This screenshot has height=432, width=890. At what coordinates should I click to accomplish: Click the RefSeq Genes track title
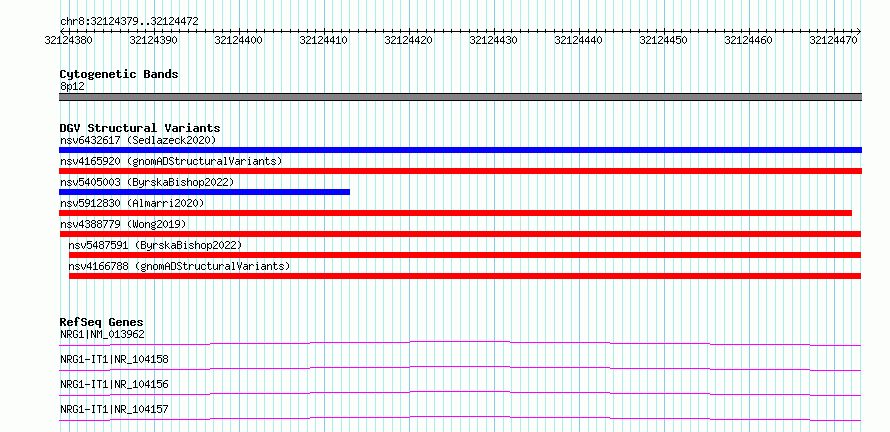click(x=101, y=322)
